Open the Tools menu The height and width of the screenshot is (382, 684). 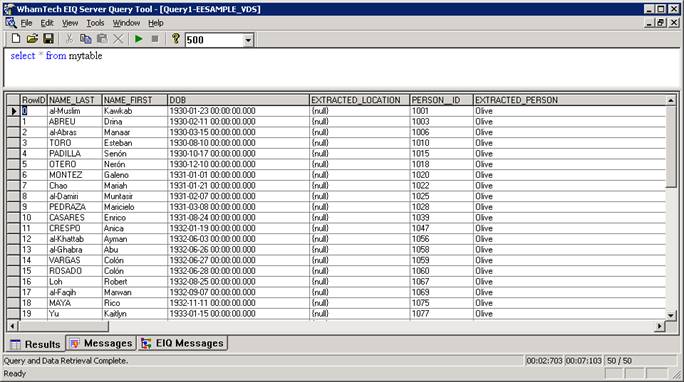[x=95, y=23]
